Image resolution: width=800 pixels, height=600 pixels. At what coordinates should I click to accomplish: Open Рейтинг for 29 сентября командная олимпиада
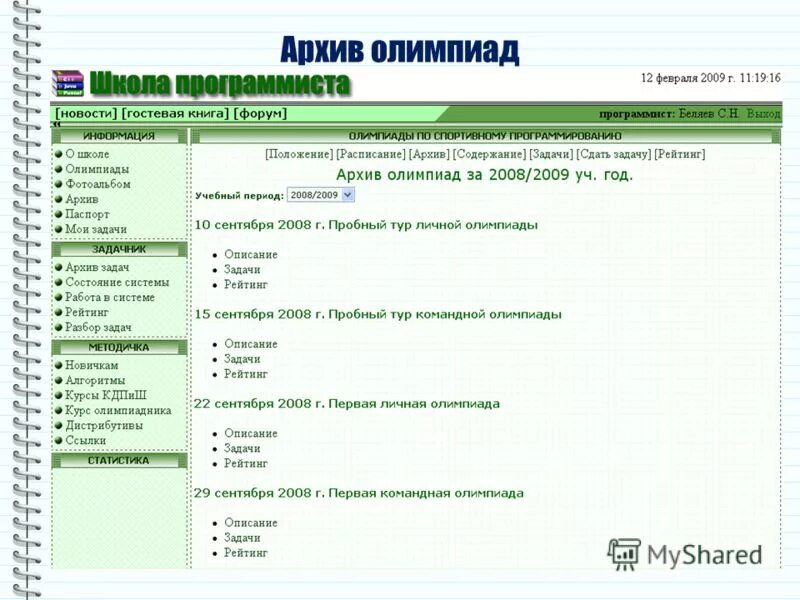245,553
